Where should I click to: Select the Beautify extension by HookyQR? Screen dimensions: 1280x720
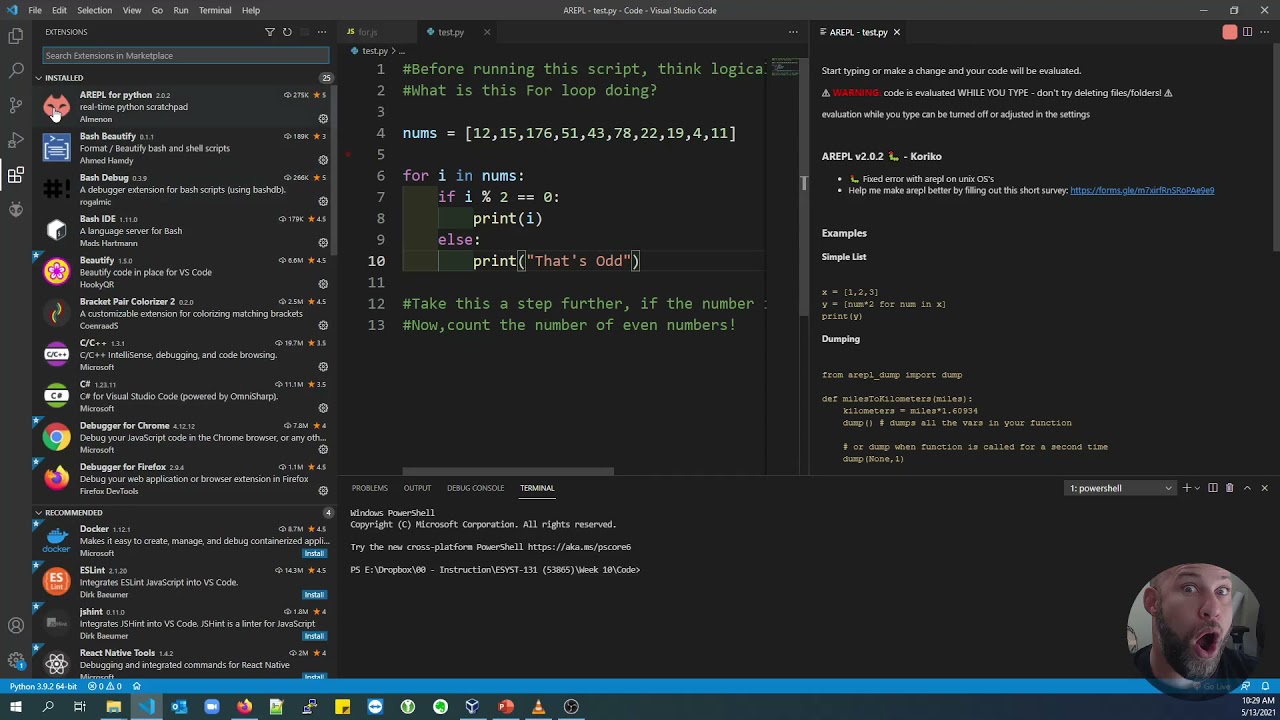click(x=185, y=272)
